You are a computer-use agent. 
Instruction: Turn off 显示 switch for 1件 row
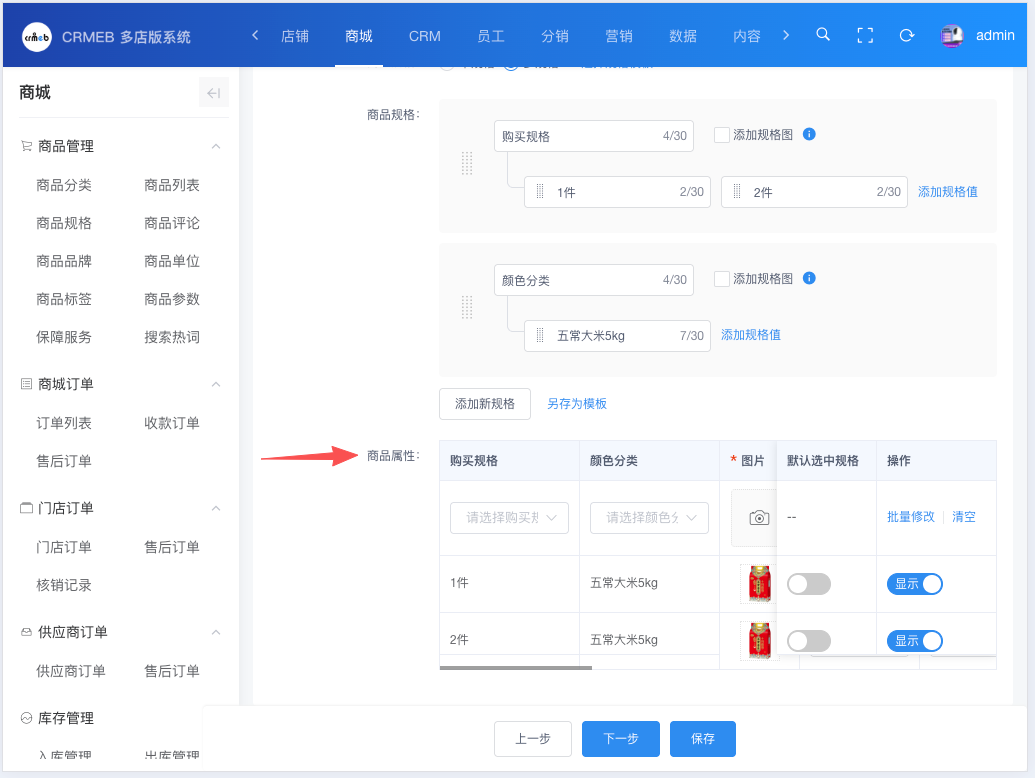coord(914,584)
